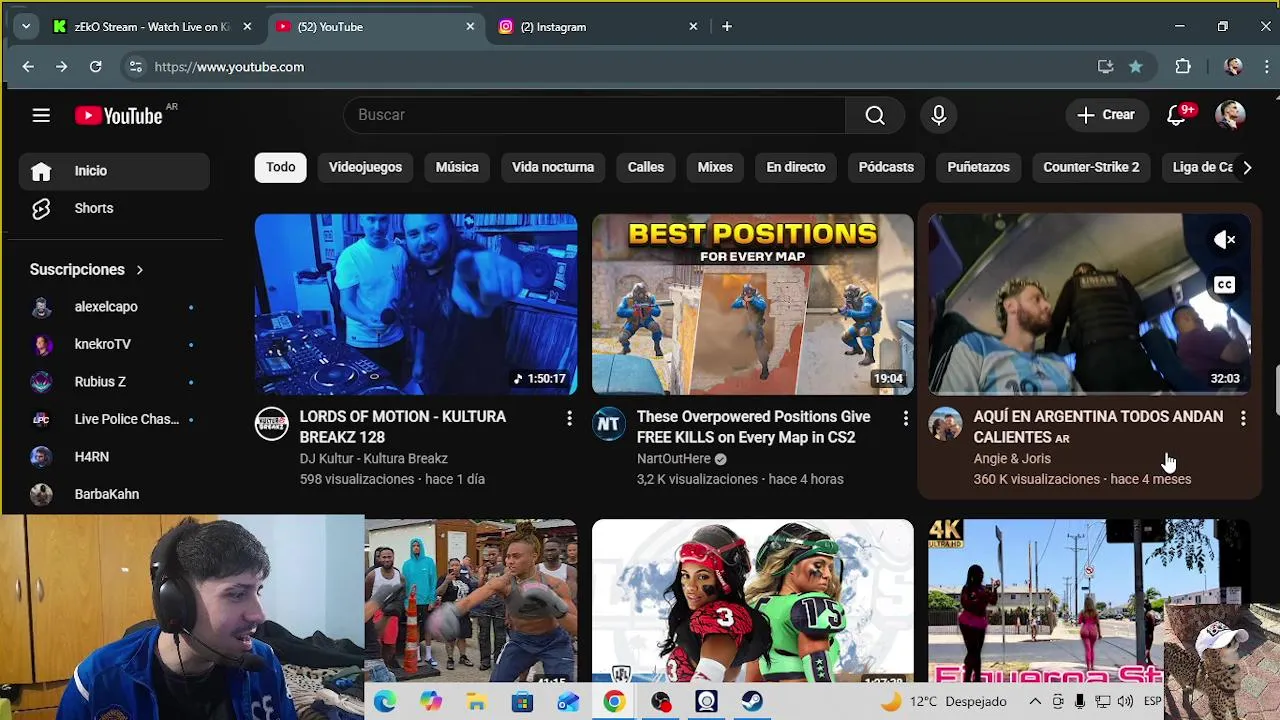Unmute the Argentina video preview
The width and height of the screenshot is (1280, 720).
[x=1225, y=240]
